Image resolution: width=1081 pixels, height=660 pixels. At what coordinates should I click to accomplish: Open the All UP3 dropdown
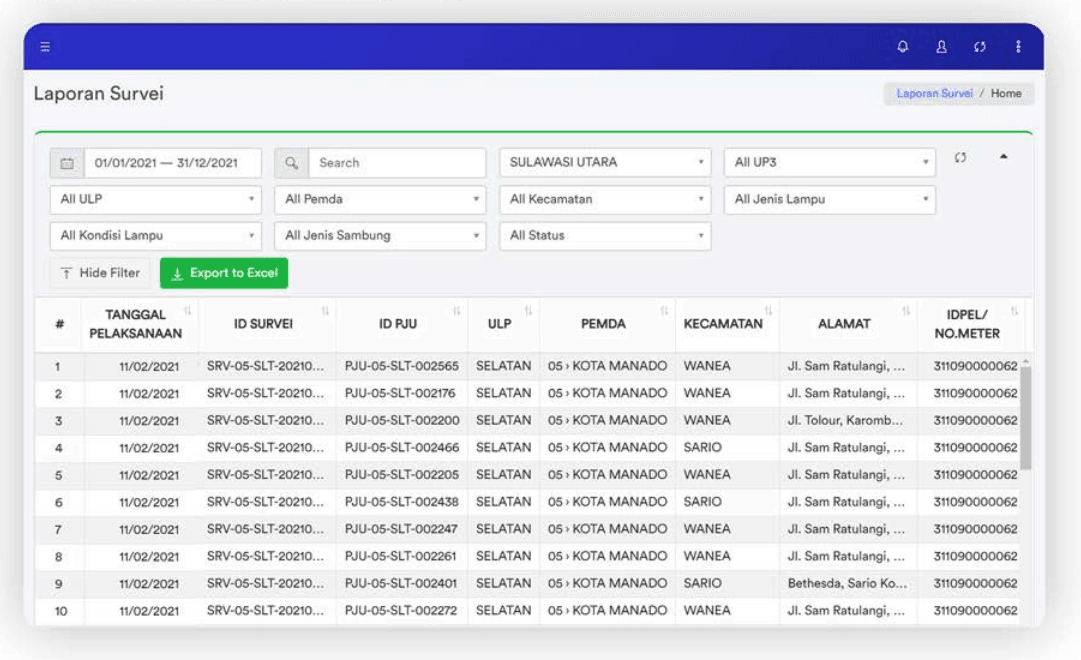[x=829, y=162]
